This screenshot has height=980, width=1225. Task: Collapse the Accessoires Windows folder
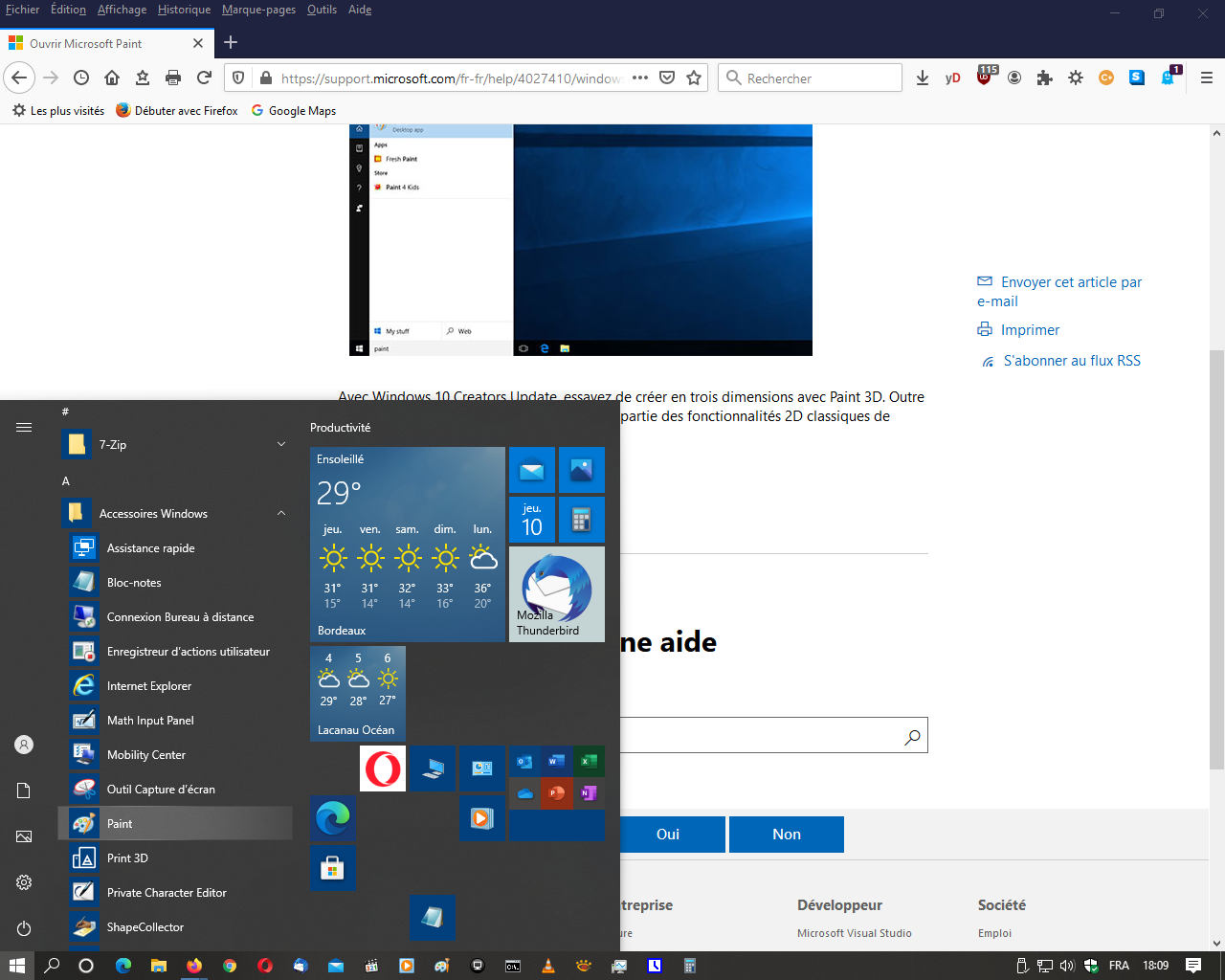pos(175,514)
